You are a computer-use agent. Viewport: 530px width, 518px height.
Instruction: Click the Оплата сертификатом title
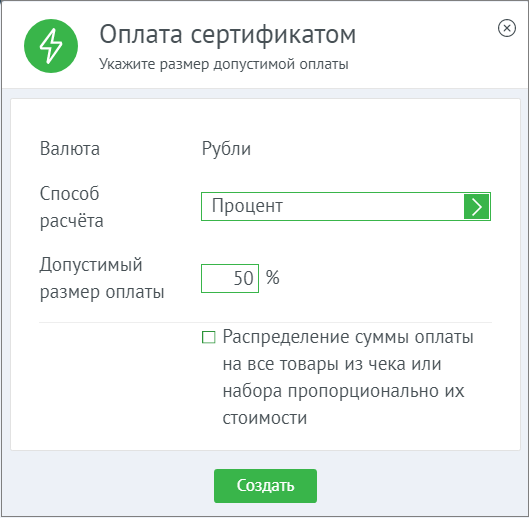click(x=227, y=34)
